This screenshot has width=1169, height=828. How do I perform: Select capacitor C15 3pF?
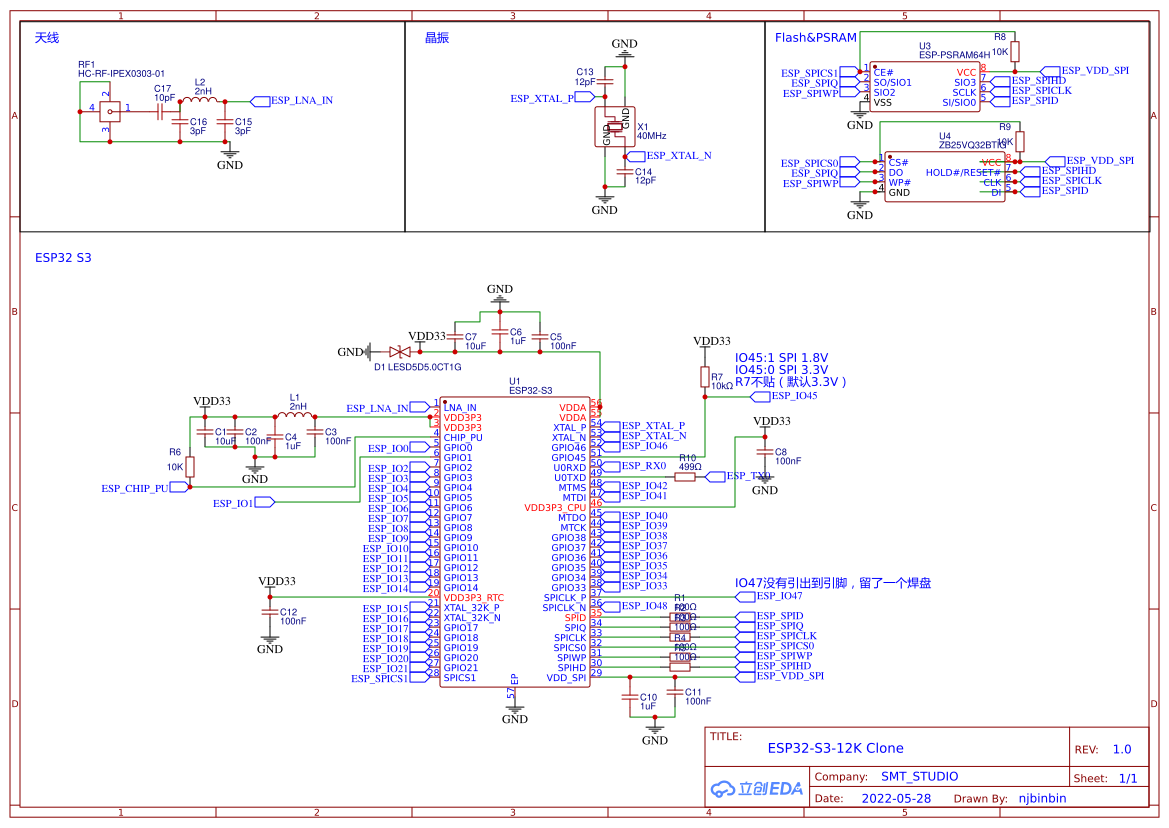[224, 121]
